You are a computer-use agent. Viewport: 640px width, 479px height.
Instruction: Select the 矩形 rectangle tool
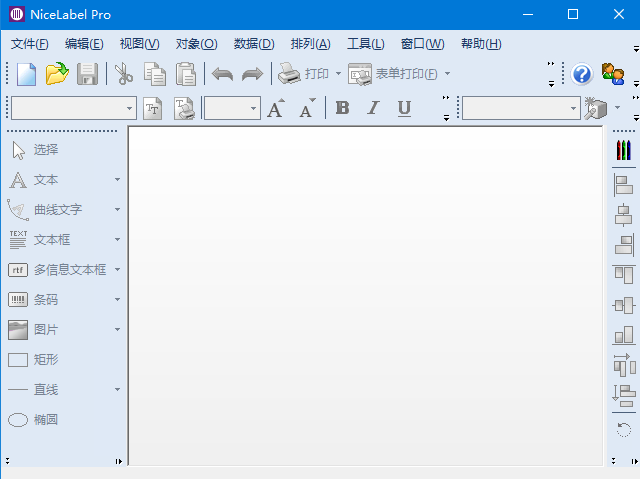[x=45, y=359]
